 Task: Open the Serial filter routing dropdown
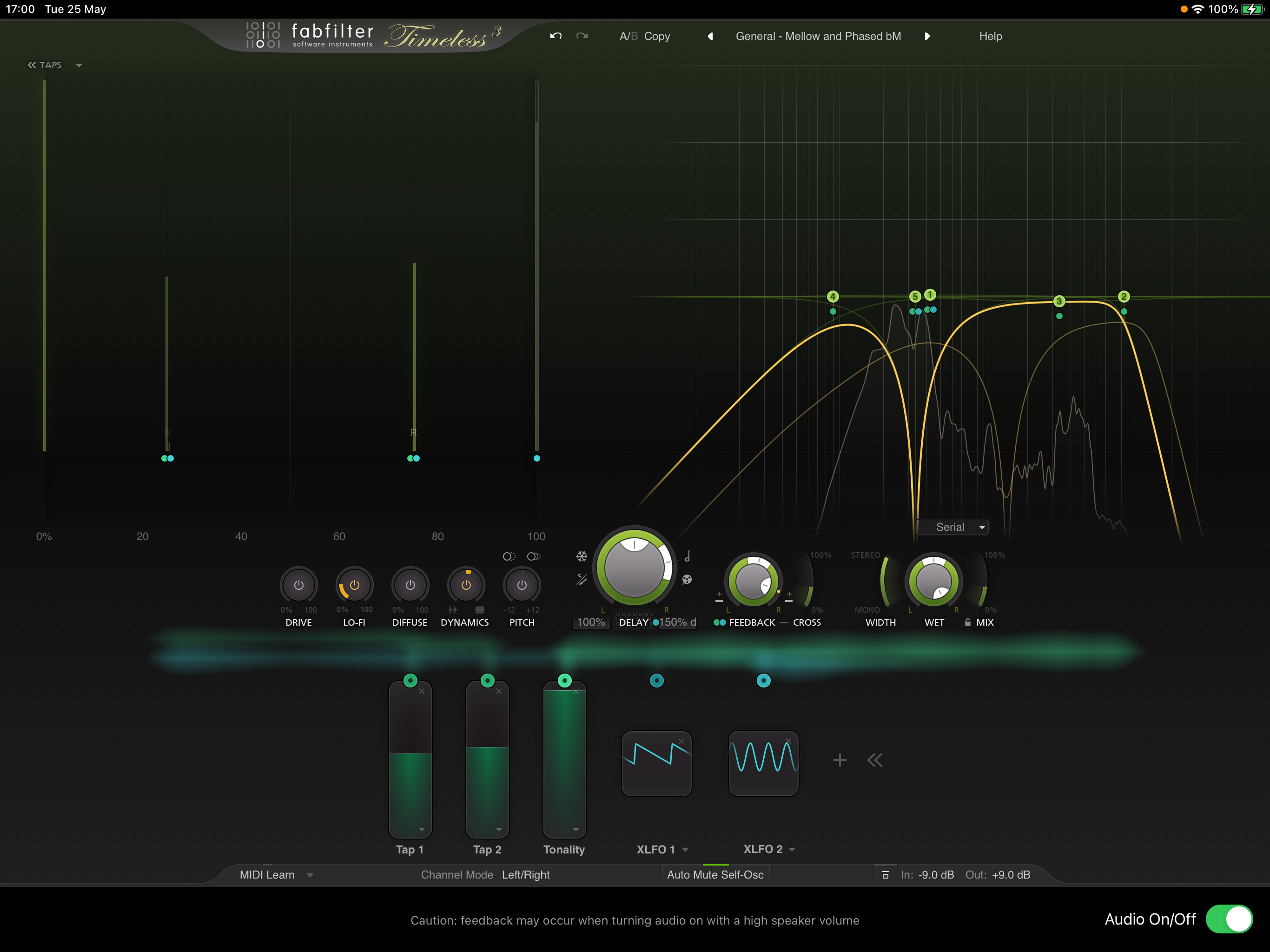(953, 527)
